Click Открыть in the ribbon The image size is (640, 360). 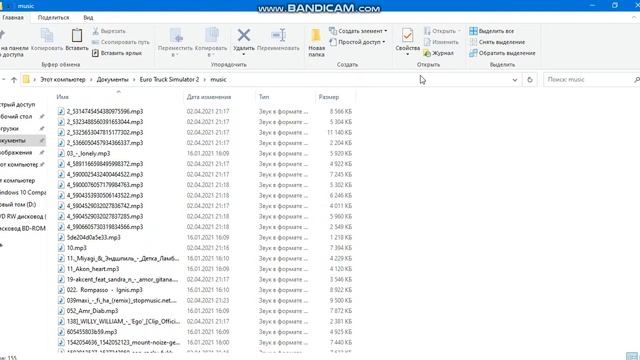tap(442, 31)
